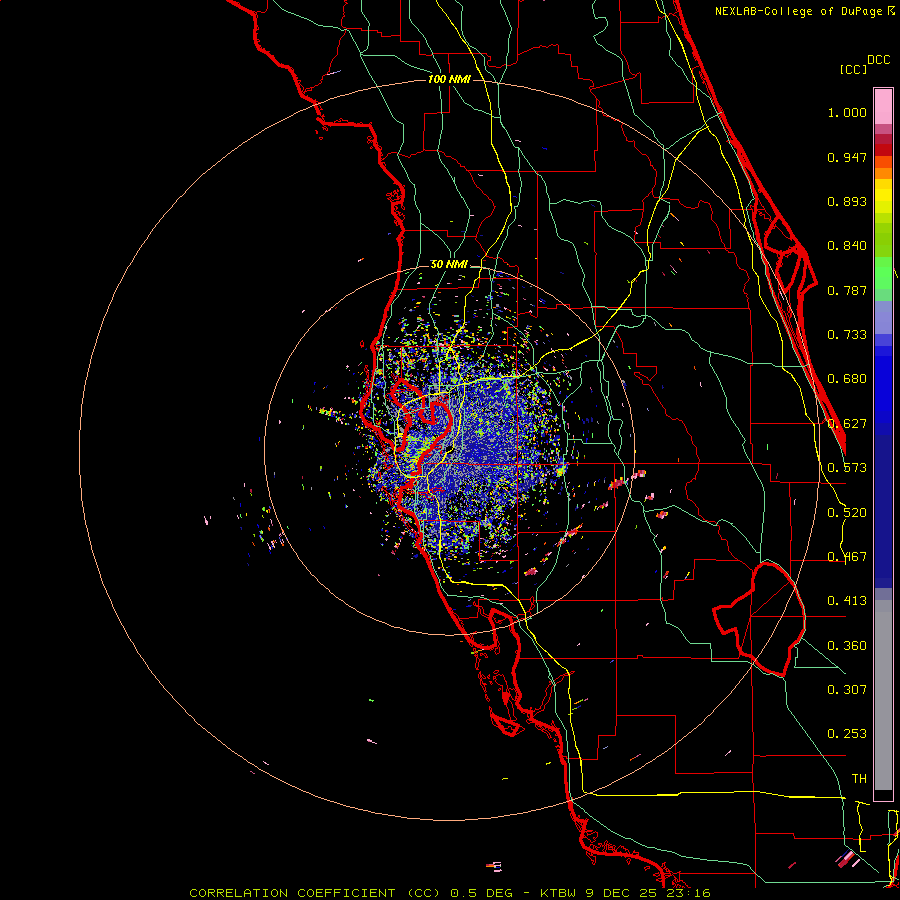900x900 pixels.
Task: Click the 50 NMI range ring label
Action: pyautogui.click(x=449, y=265)
